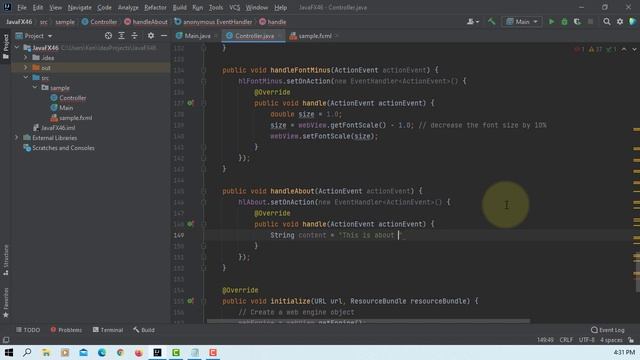Collapse the sample package
Viewport: 640px width, 360px height.
click(35, 88)
